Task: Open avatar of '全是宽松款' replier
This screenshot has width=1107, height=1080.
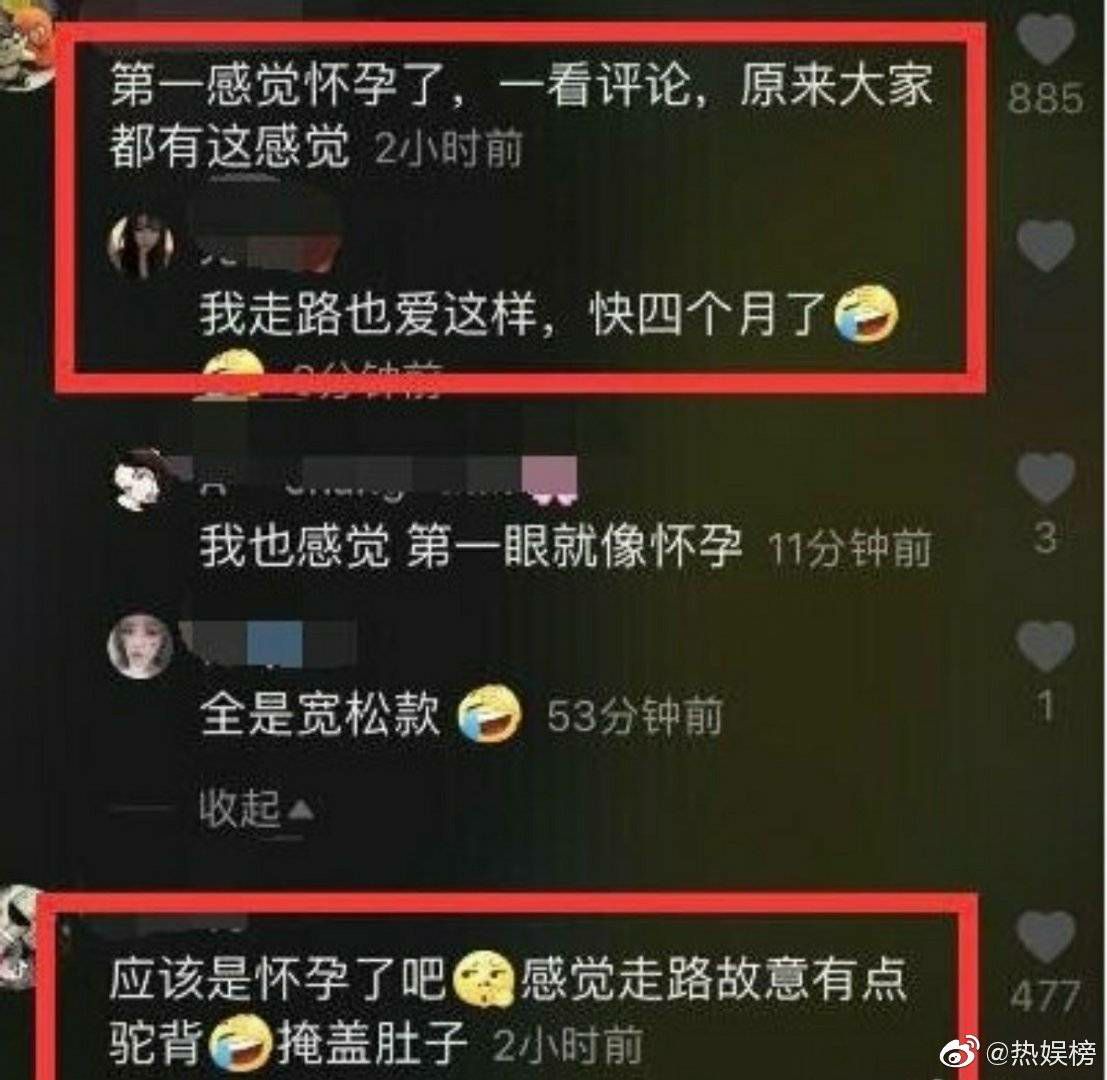Action: point(140,646)
